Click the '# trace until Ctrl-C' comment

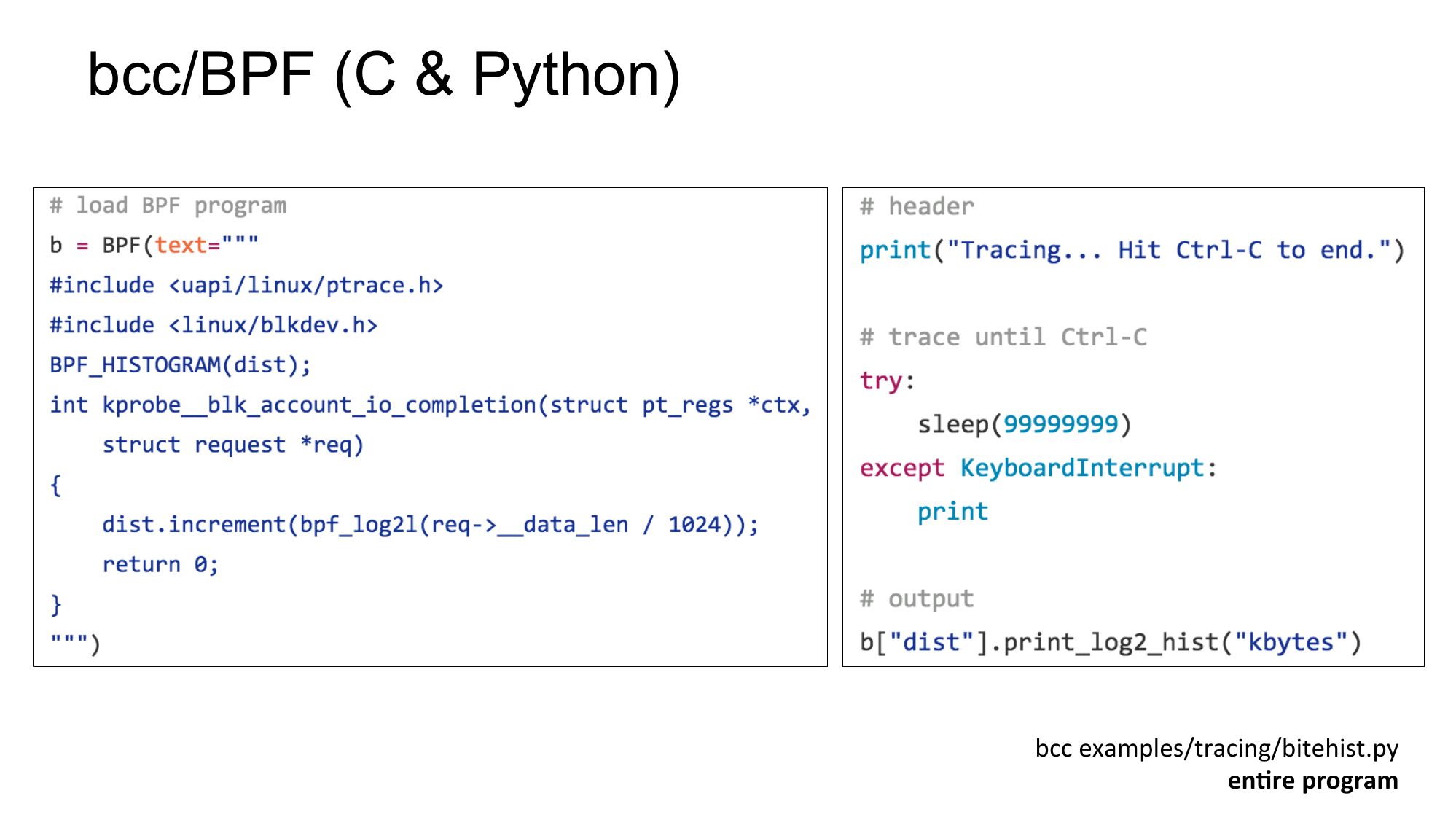[x=1003, y=337]
